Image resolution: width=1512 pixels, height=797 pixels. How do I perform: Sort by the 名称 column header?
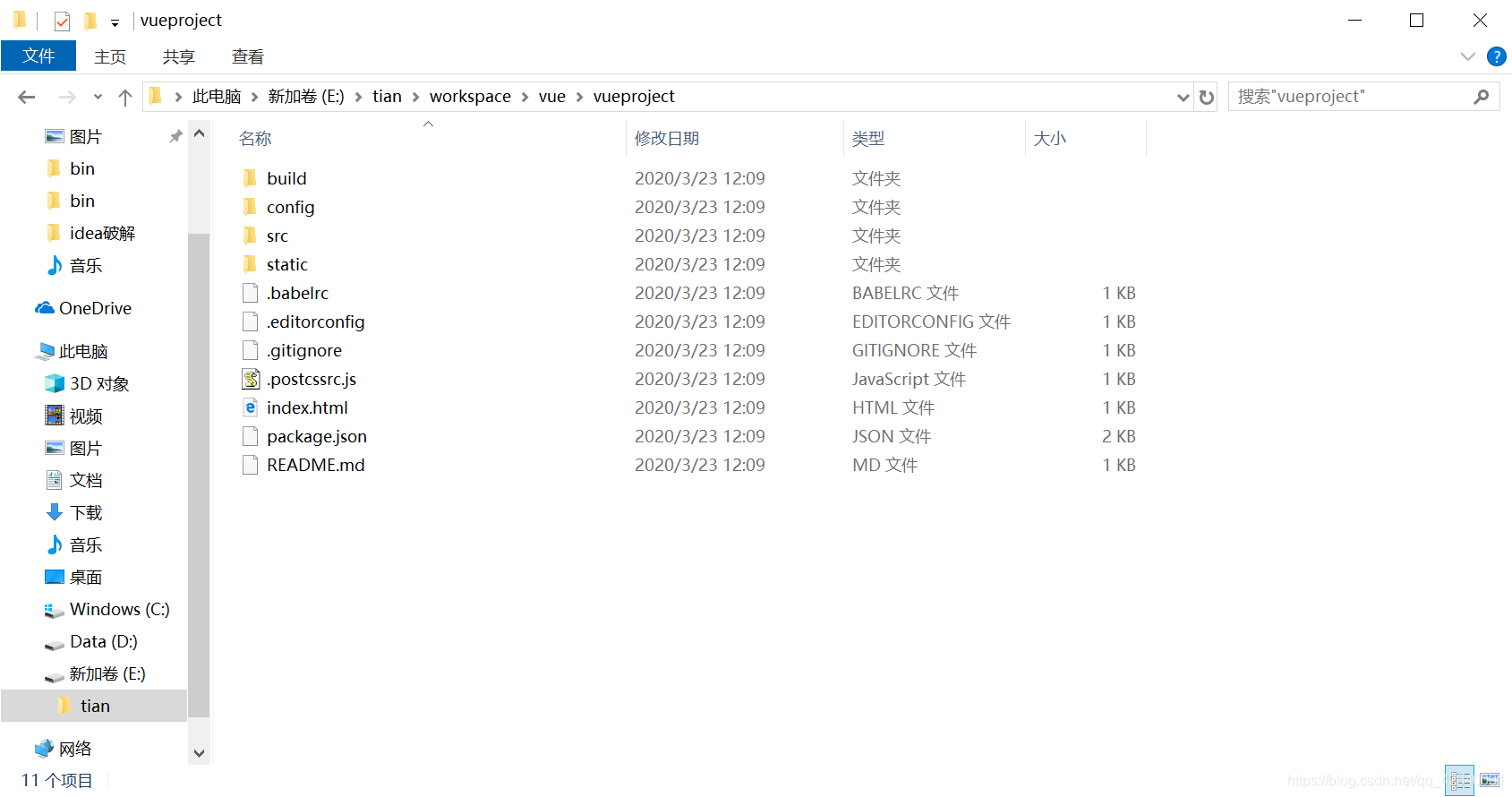[x=255, y=138]
